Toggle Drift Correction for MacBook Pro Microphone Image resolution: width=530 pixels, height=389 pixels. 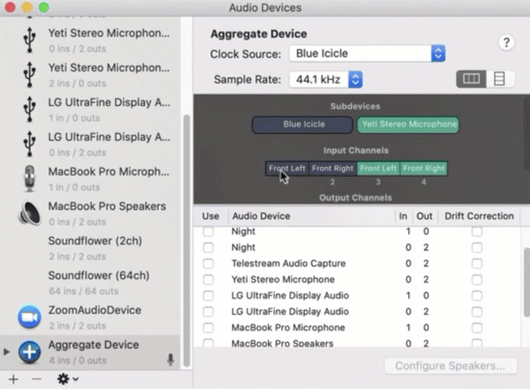[x=477, y=327]
